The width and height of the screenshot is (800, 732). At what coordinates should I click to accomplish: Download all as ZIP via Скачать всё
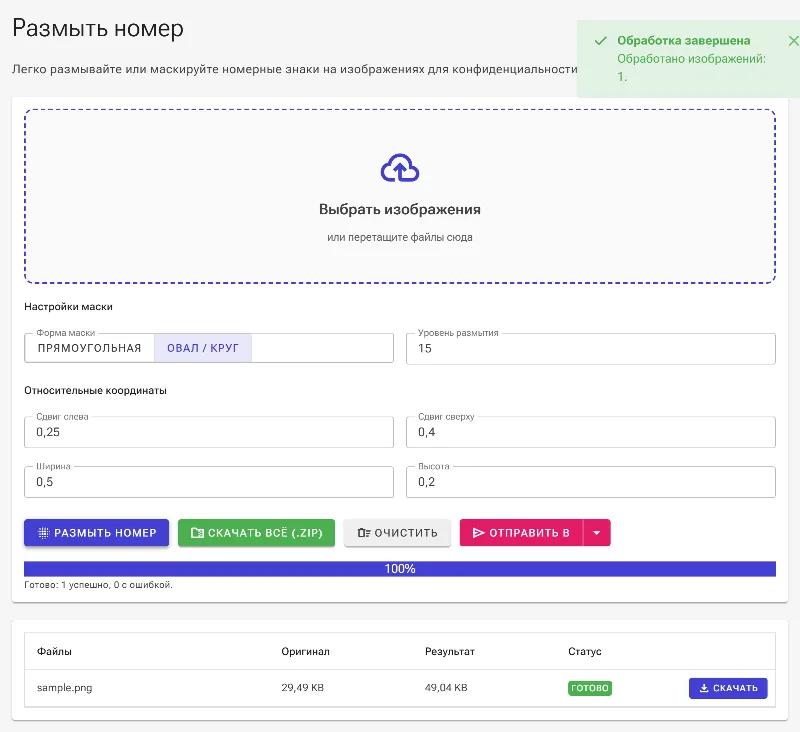coord(256,533)
